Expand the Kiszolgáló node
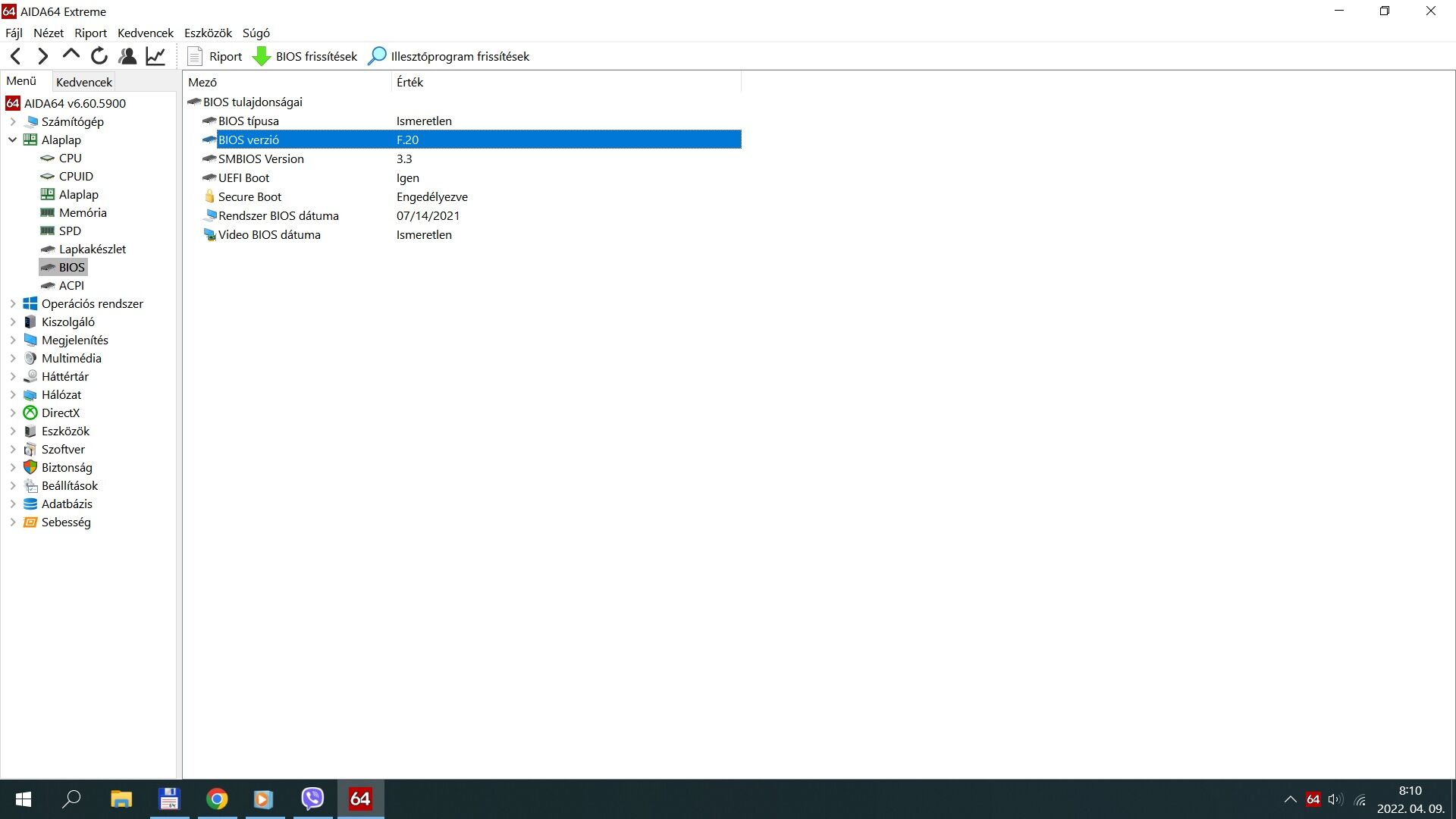This screenshot has width=1456, height=819. [13, 322]
